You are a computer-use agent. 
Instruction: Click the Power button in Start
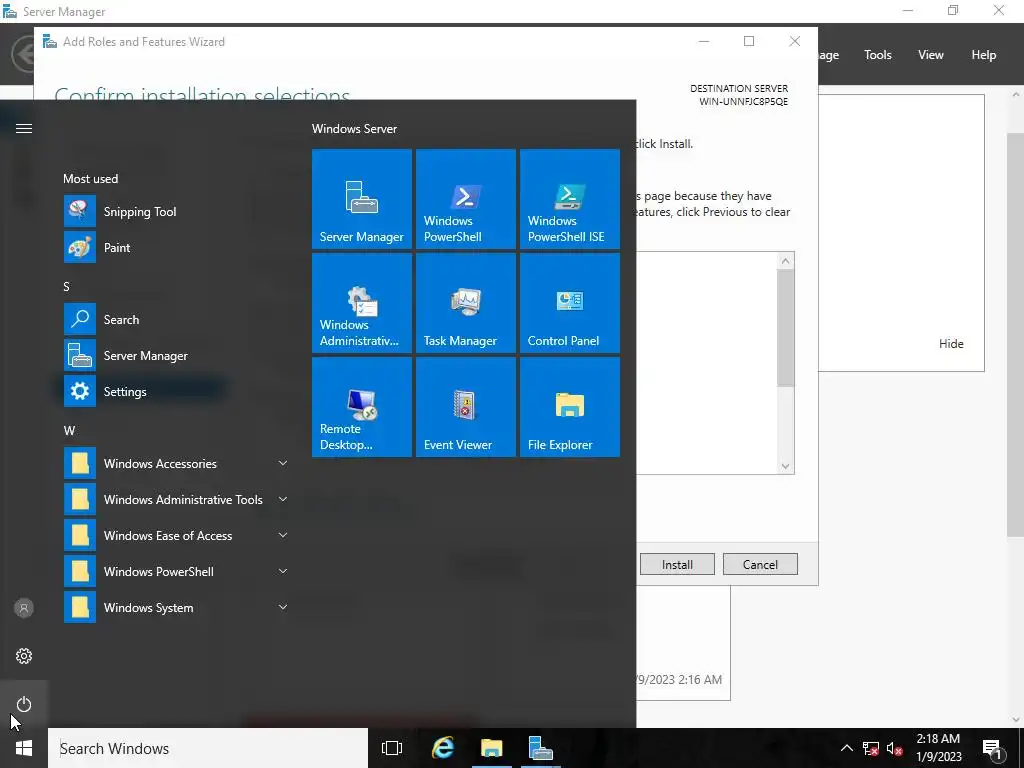pyautogui.click(x=24, y=704)
